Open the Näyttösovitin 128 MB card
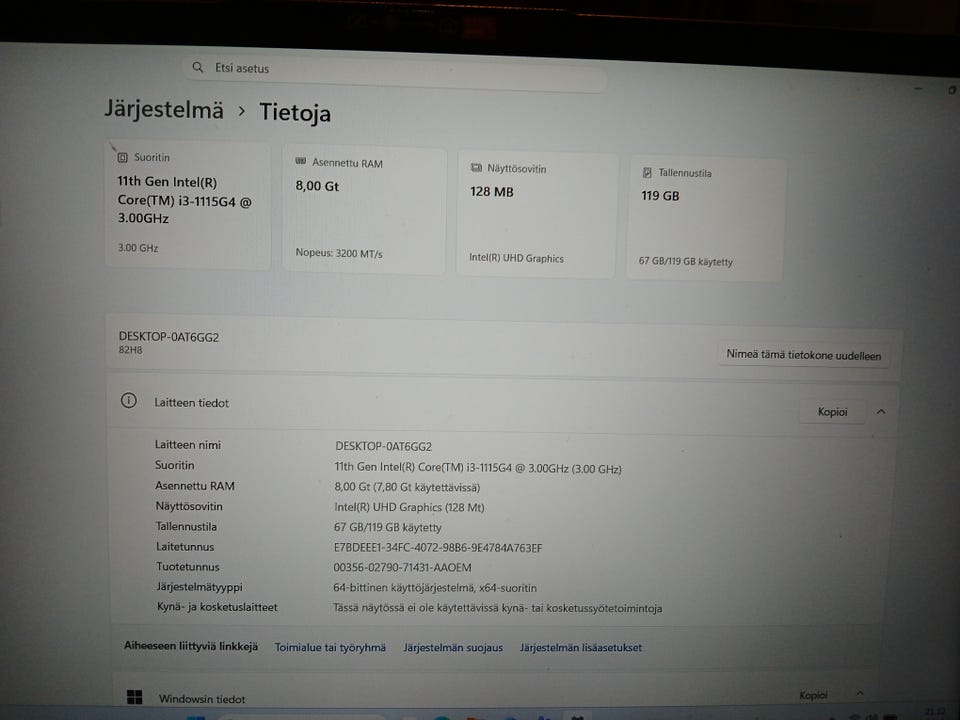The width and height of the screenshot is (960, 720). tap(536, 215)
